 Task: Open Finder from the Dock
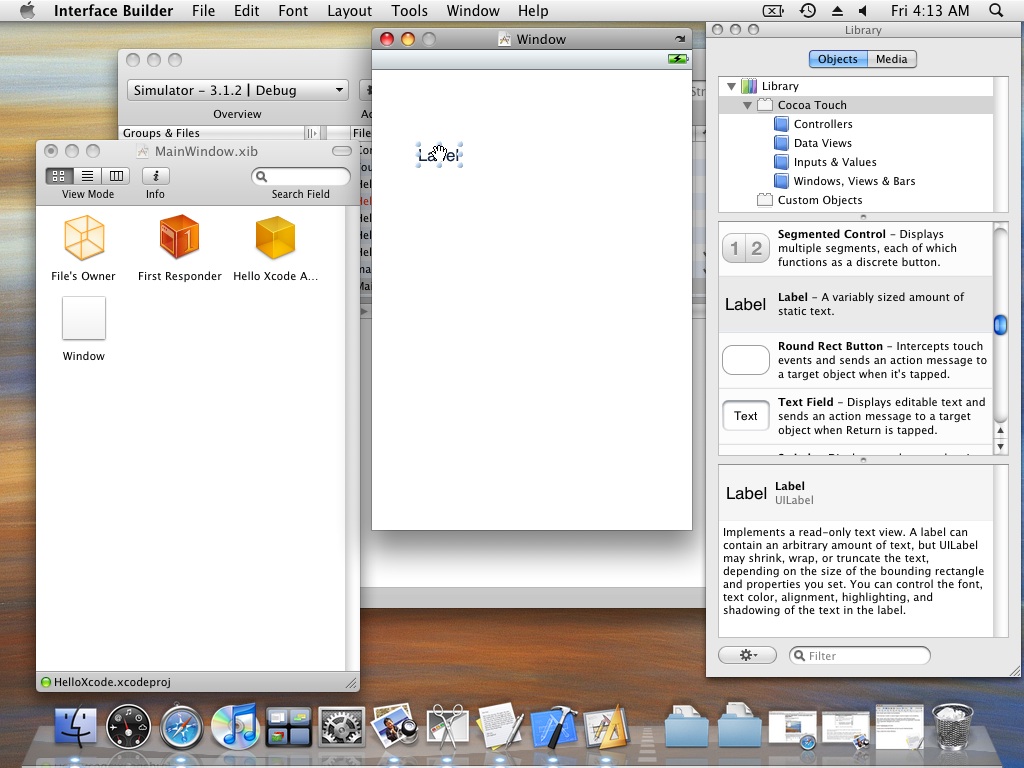[76, 726]
